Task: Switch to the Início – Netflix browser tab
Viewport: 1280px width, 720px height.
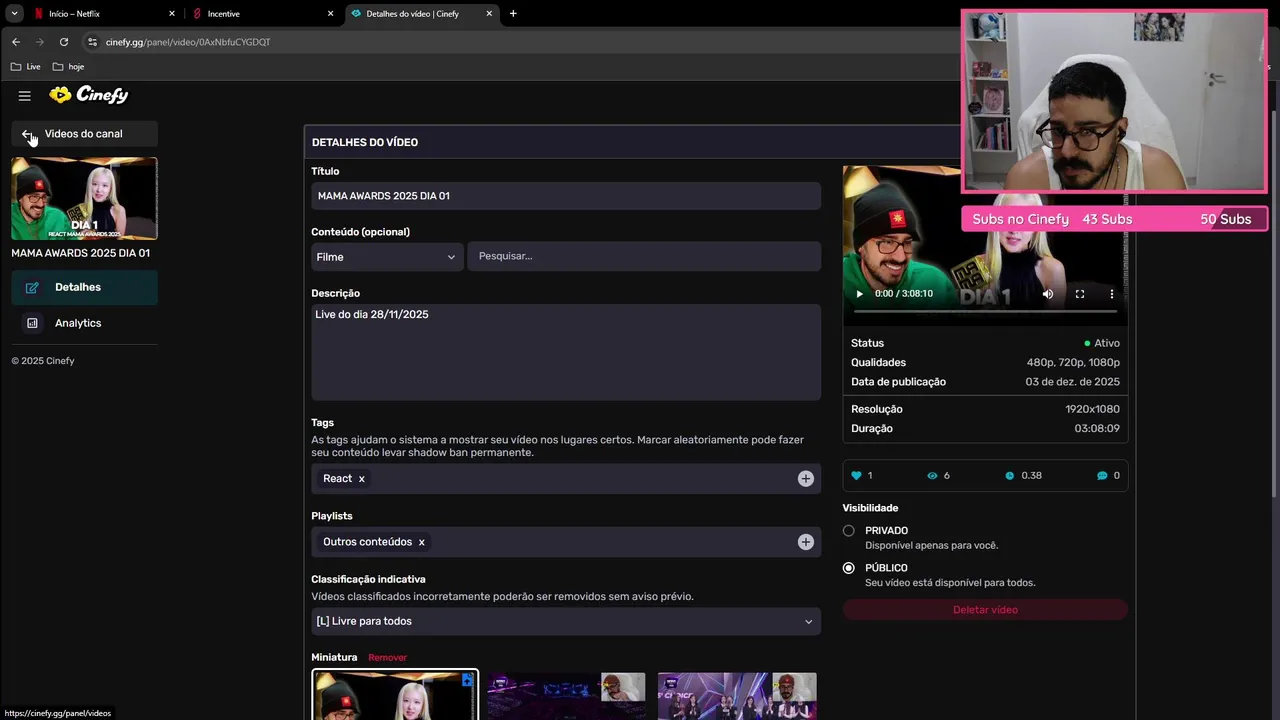Action: (104, 14)
